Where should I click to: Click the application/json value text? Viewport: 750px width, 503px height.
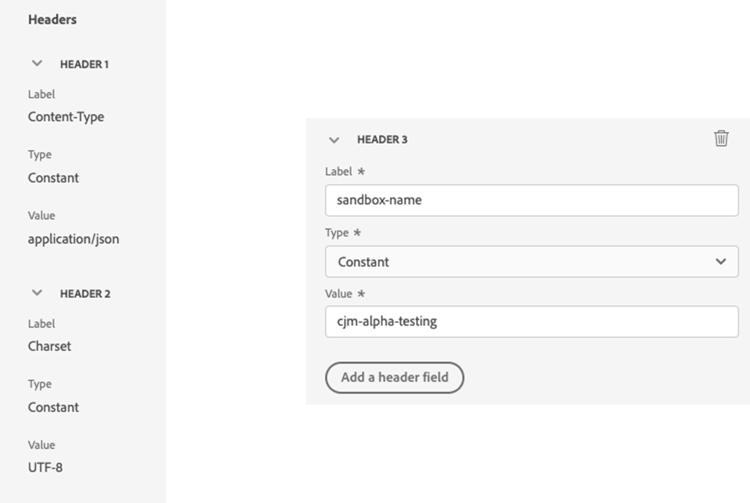click(x=73, y=239)
